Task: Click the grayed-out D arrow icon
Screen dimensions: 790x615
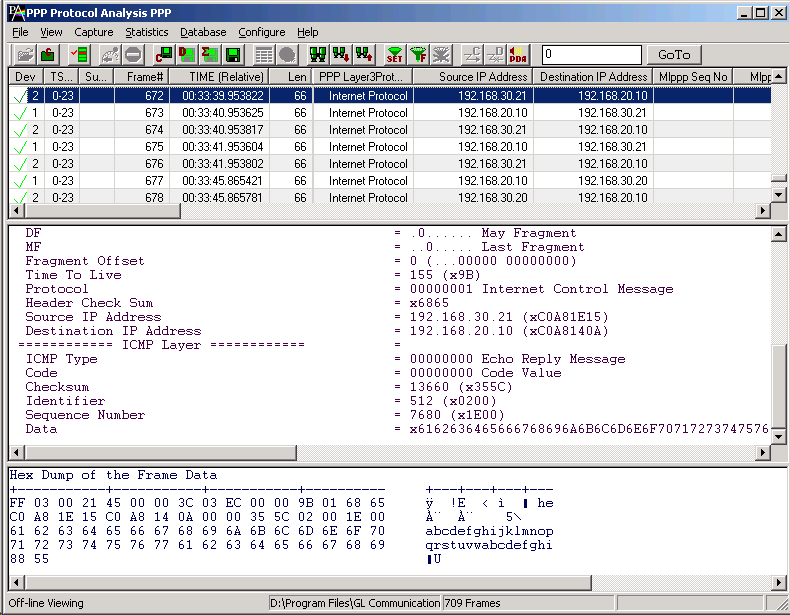Action: pos(495,54)
